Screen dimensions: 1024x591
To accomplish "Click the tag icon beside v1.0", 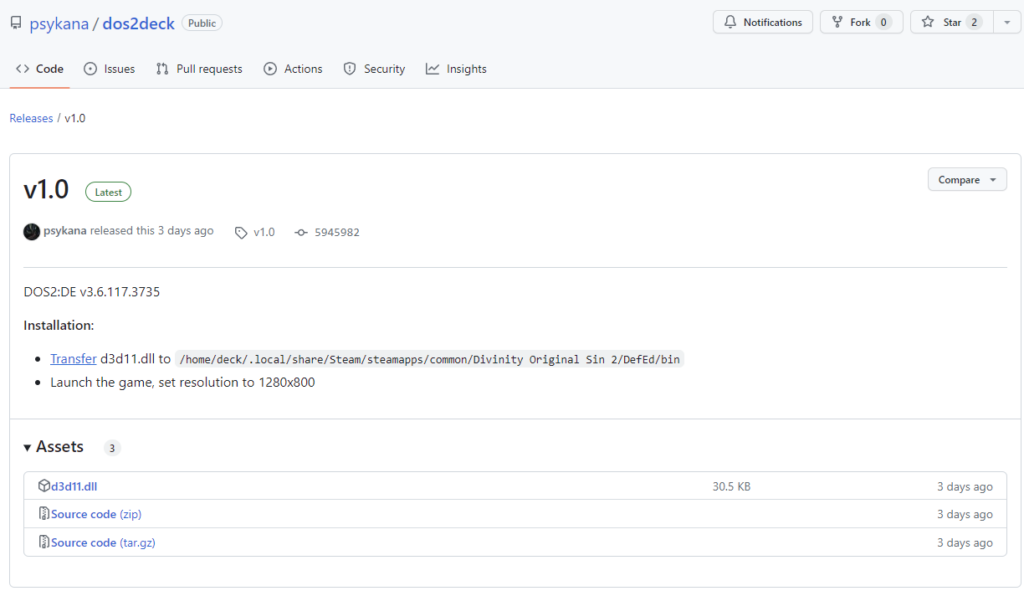I will [x=241, y=232].
